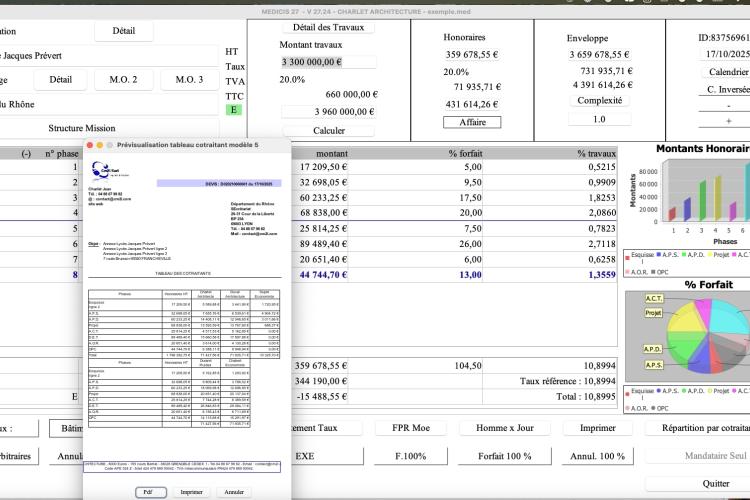The width and height of the screenshot is (750, 500).
Task: Open the Complexité setting
Action: pyautogui.click(x=599, y=100)
